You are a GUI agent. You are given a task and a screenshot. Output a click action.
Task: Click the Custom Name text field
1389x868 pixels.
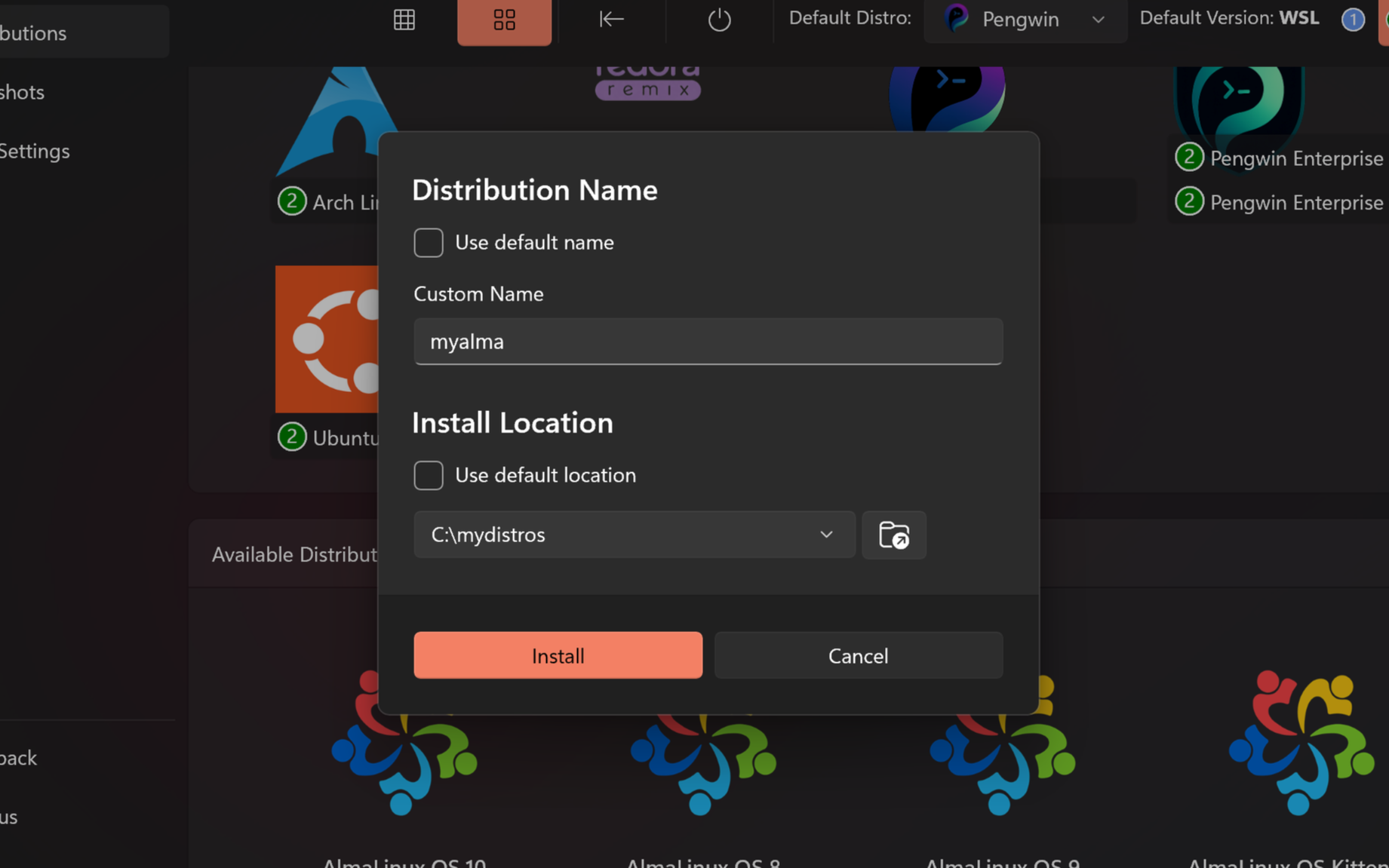coord(708,342)
